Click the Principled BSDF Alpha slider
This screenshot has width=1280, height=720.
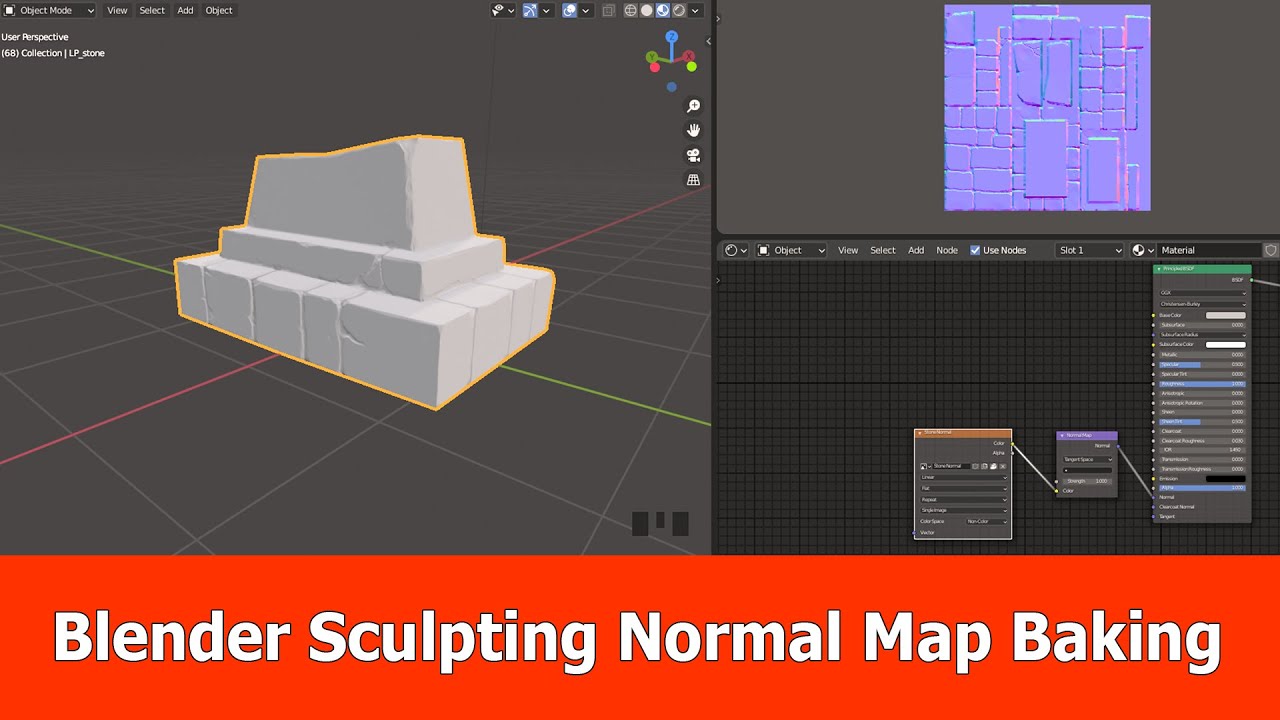point(1202,488)
